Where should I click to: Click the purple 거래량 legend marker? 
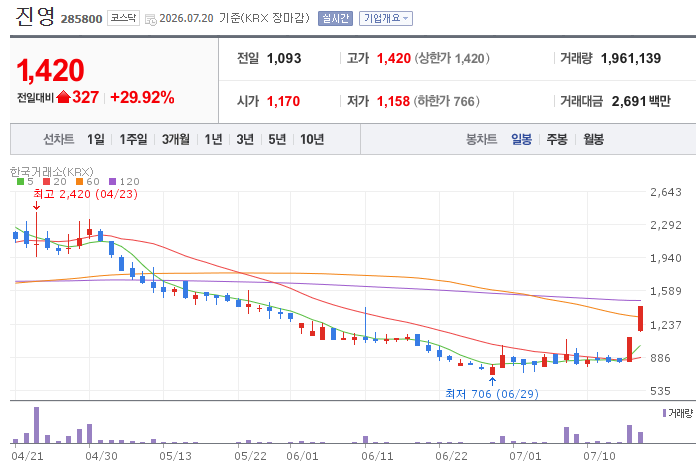(664, 413)
